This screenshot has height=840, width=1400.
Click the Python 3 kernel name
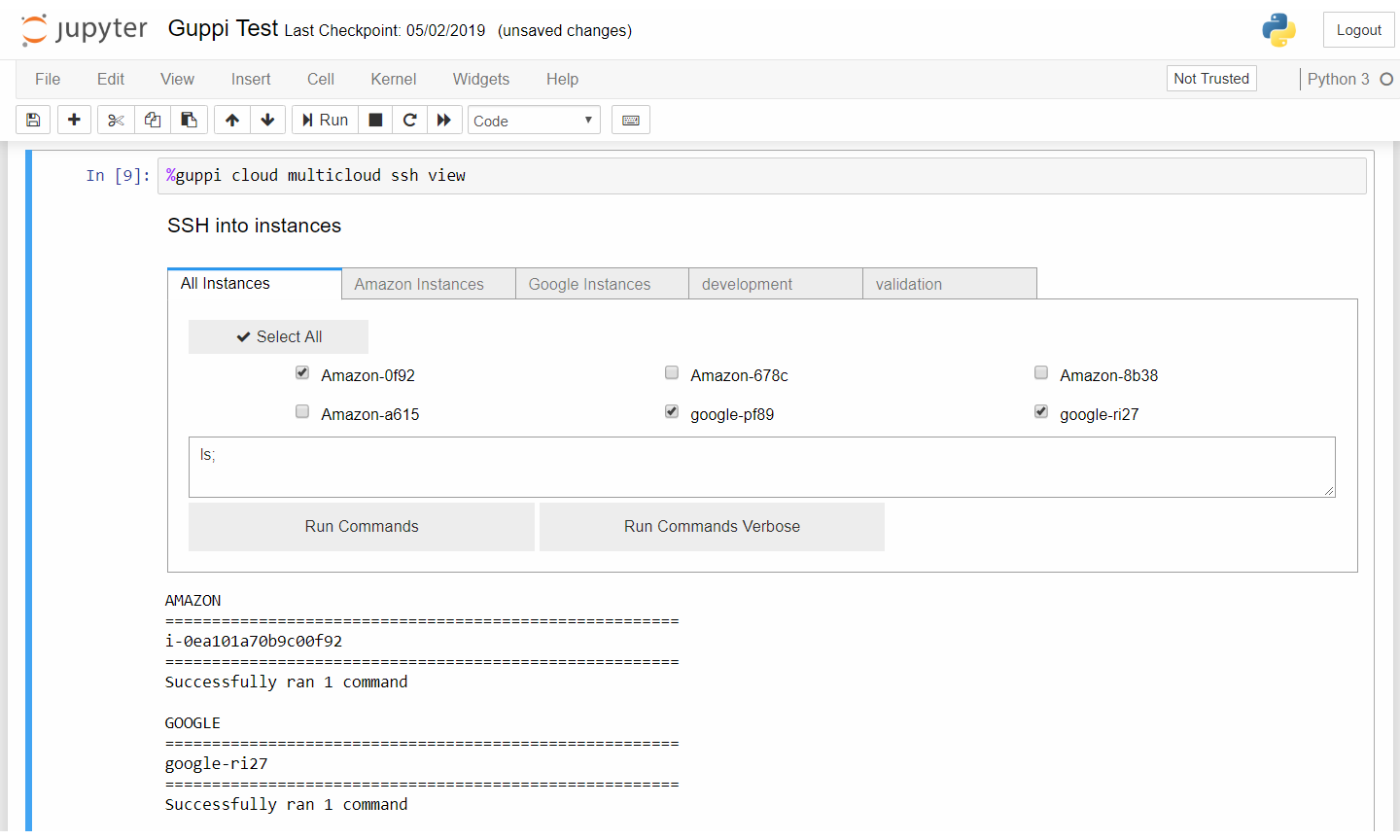click(1338, 79)
